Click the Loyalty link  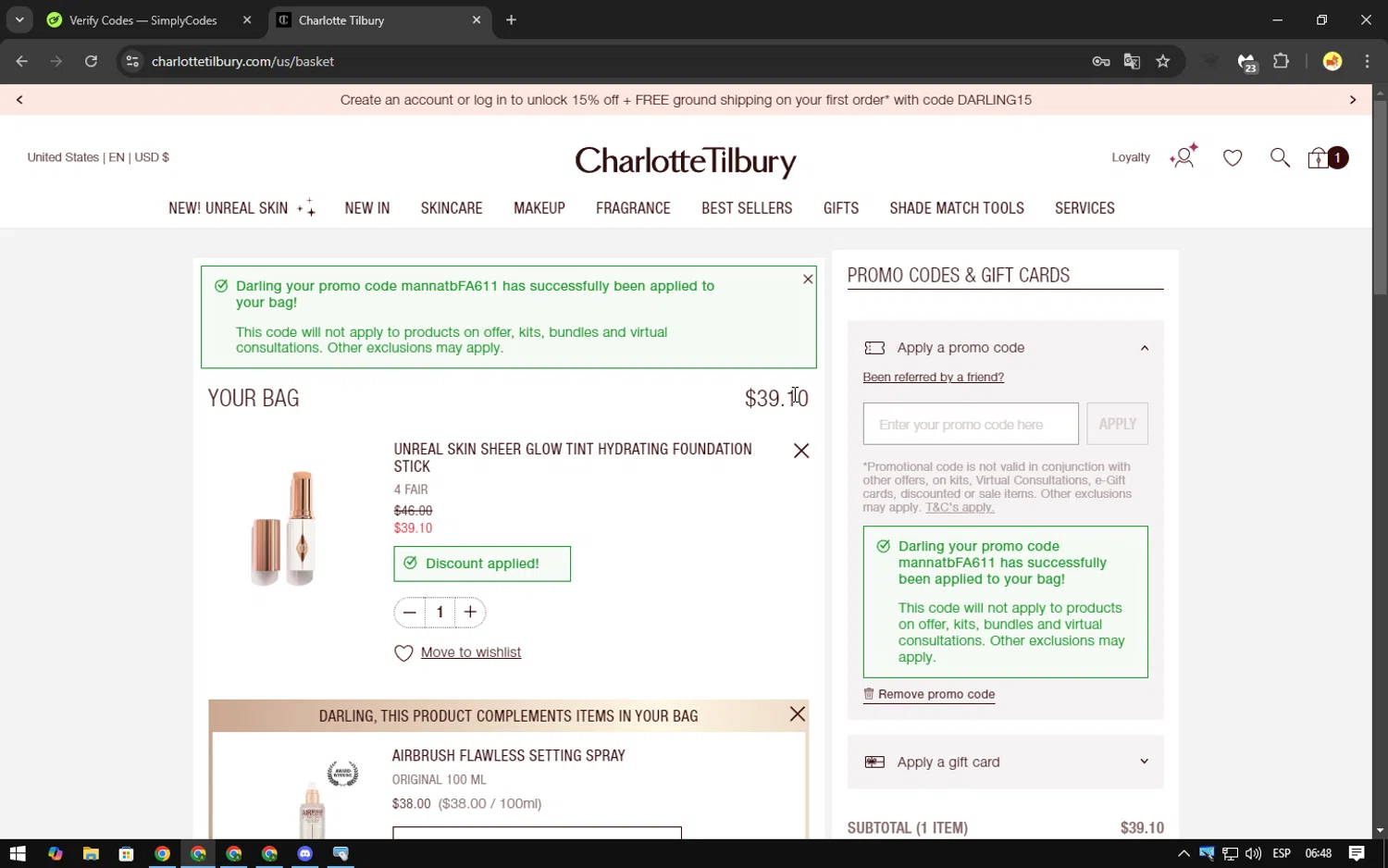1131,157
